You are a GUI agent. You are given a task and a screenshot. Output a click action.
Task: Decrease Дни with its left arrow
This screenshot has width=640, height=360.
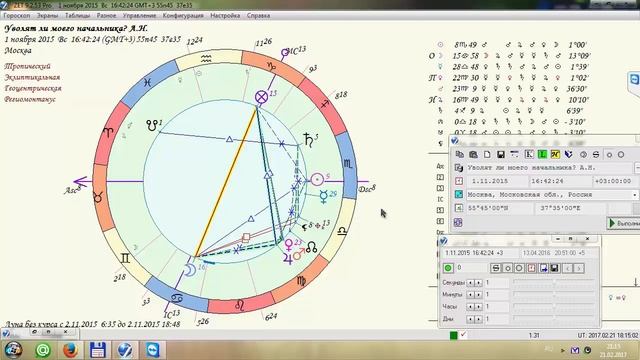pos(471,319)
